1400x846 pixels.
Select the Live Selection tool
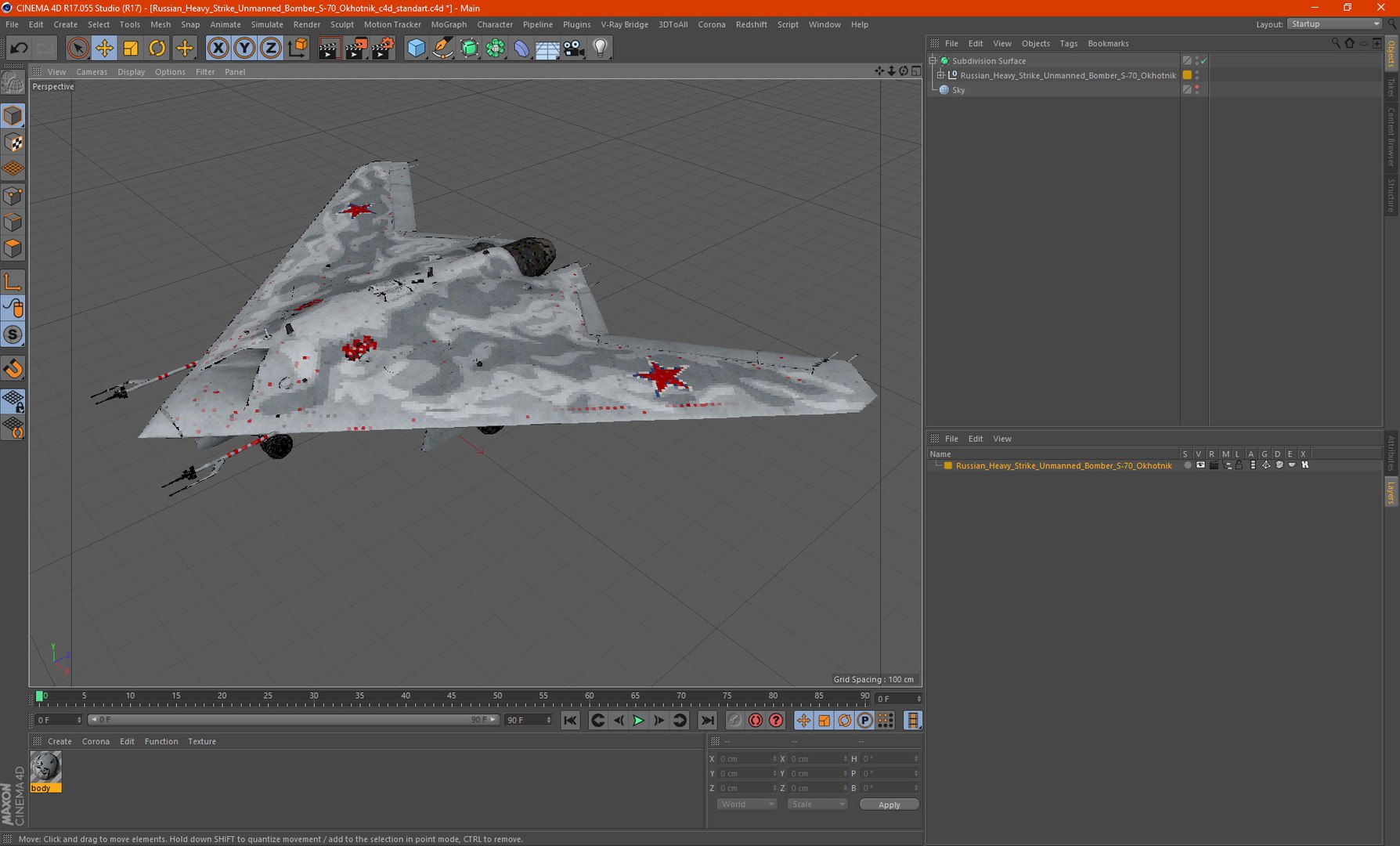click(78, 49)
